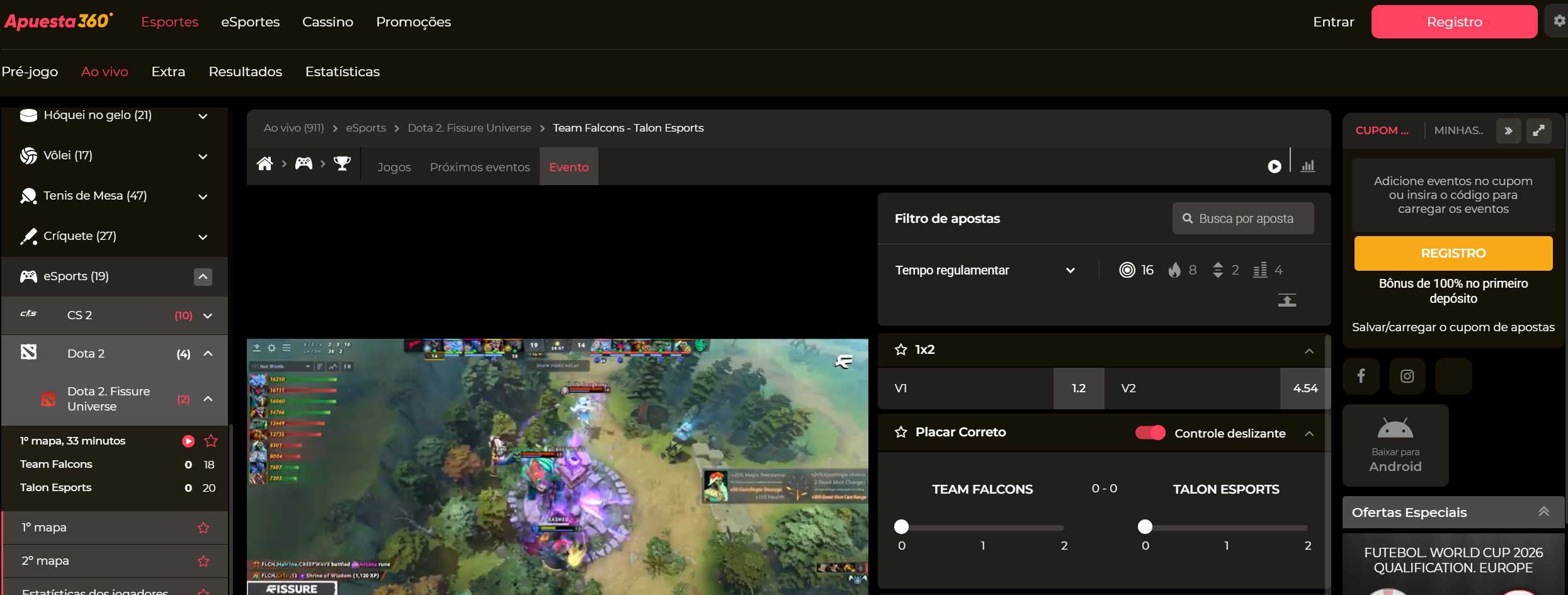Click the double-arrow icon in coupon panel
This screenshot has height=595, width=1568.
[1509, 131]
